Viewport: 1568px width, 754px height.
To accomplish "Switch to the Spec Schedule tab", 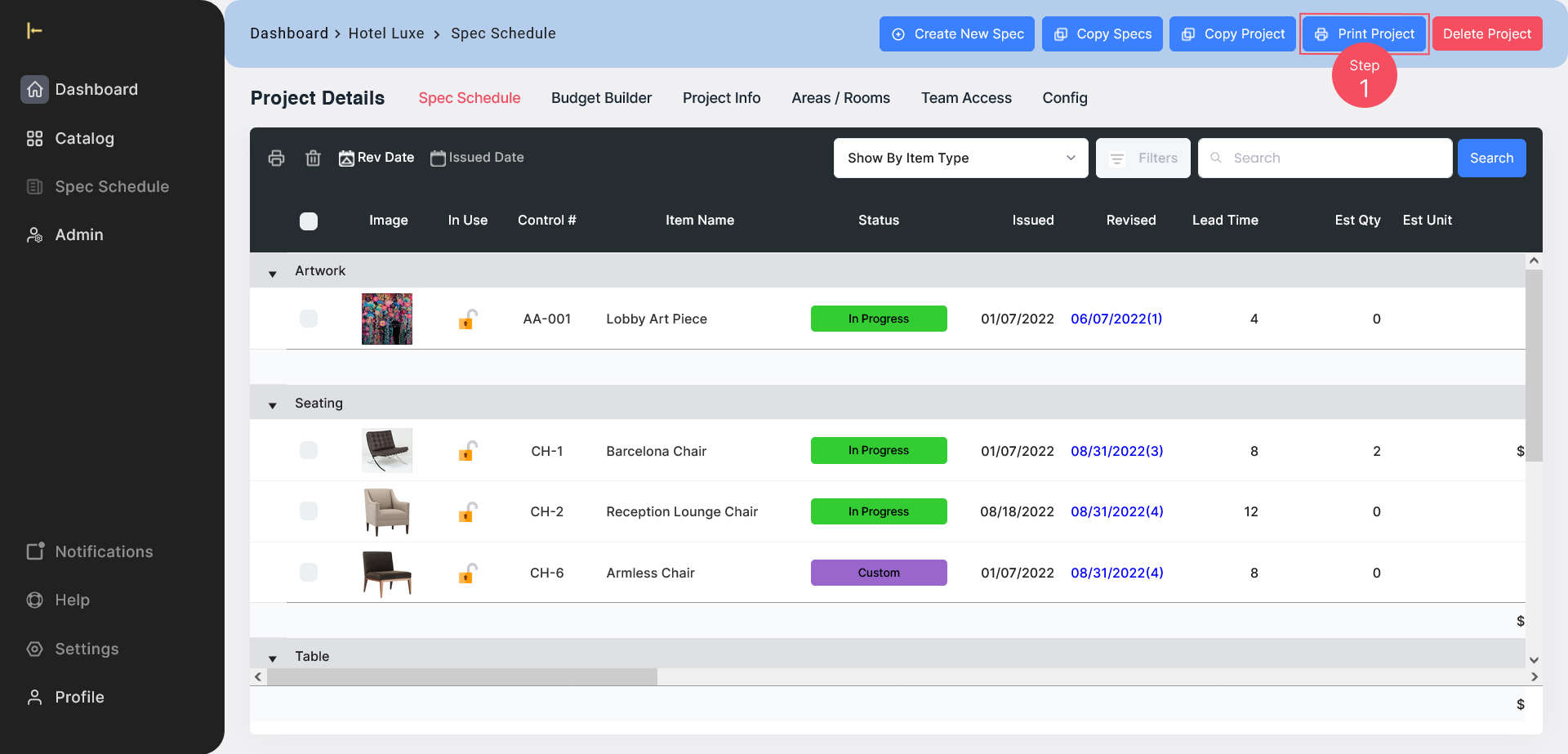I will [470, 98].
